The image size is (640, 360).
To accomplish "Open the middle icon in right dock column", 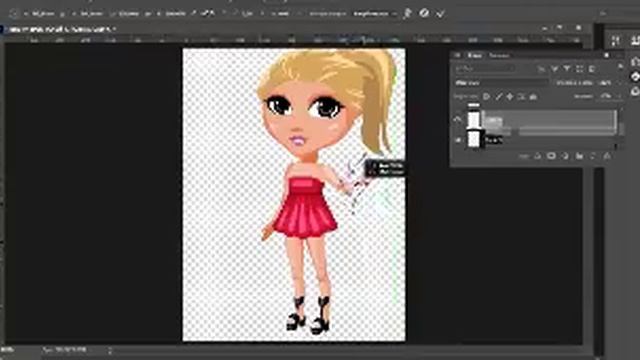I will pos(635,76).
